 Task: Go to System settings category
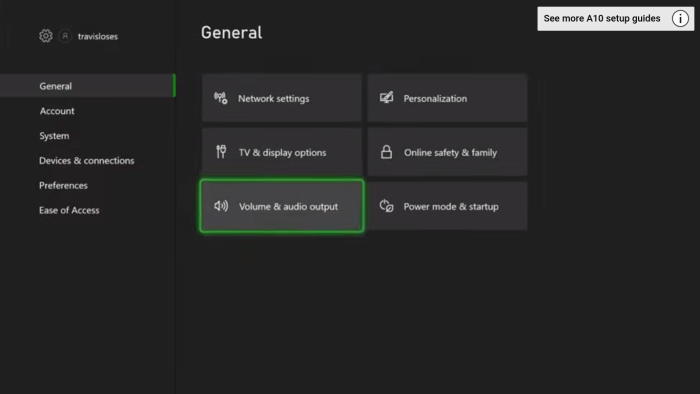(x=54, y=136)
